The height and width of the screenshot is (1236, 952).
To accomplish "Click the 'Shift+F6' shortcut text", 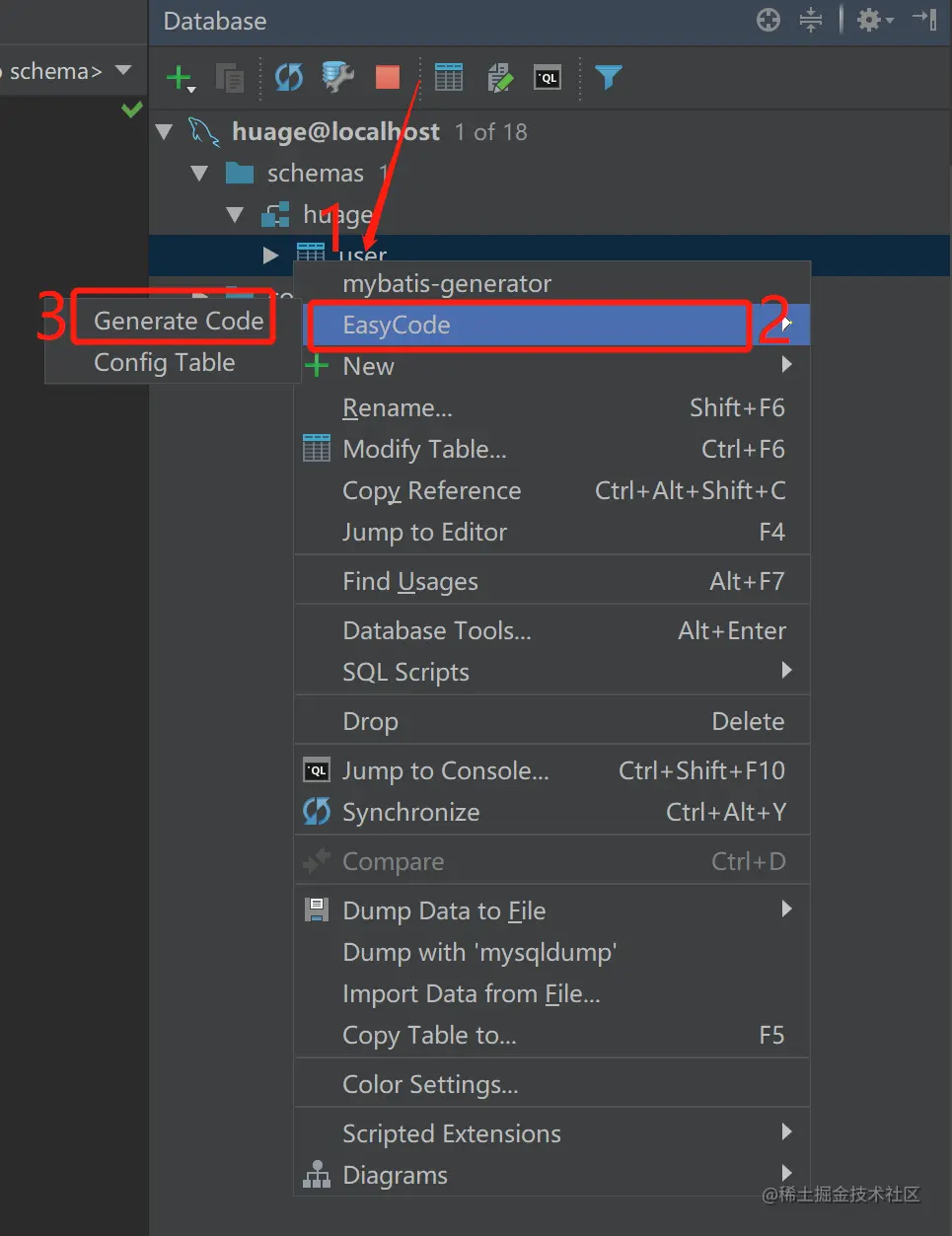I will click(737, 407).
